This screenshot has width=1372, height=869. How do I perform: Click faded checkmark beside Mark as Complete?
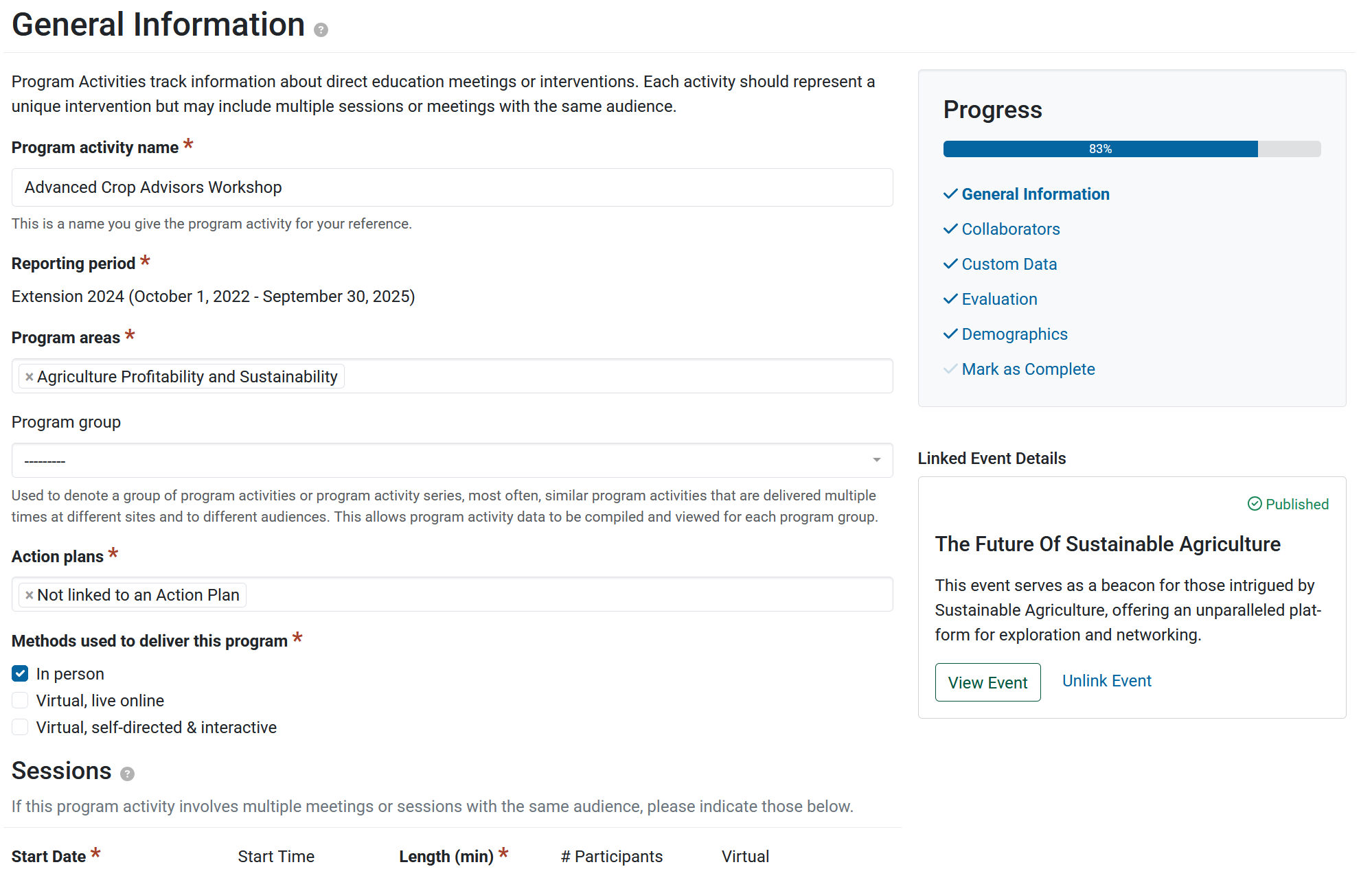(950, 369)
